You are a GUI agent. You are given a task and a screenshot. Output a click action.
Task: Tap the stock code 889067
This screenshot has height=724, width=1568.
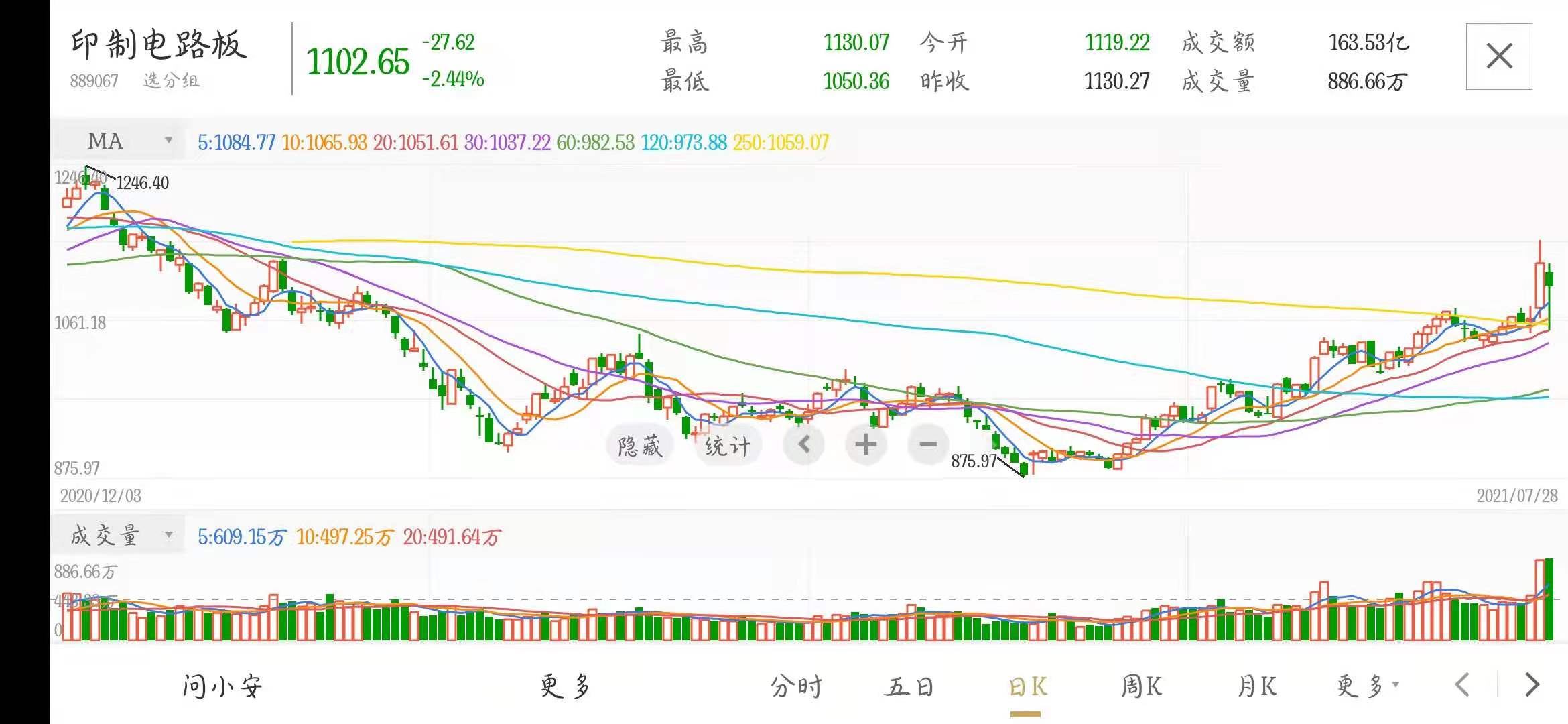94,81
